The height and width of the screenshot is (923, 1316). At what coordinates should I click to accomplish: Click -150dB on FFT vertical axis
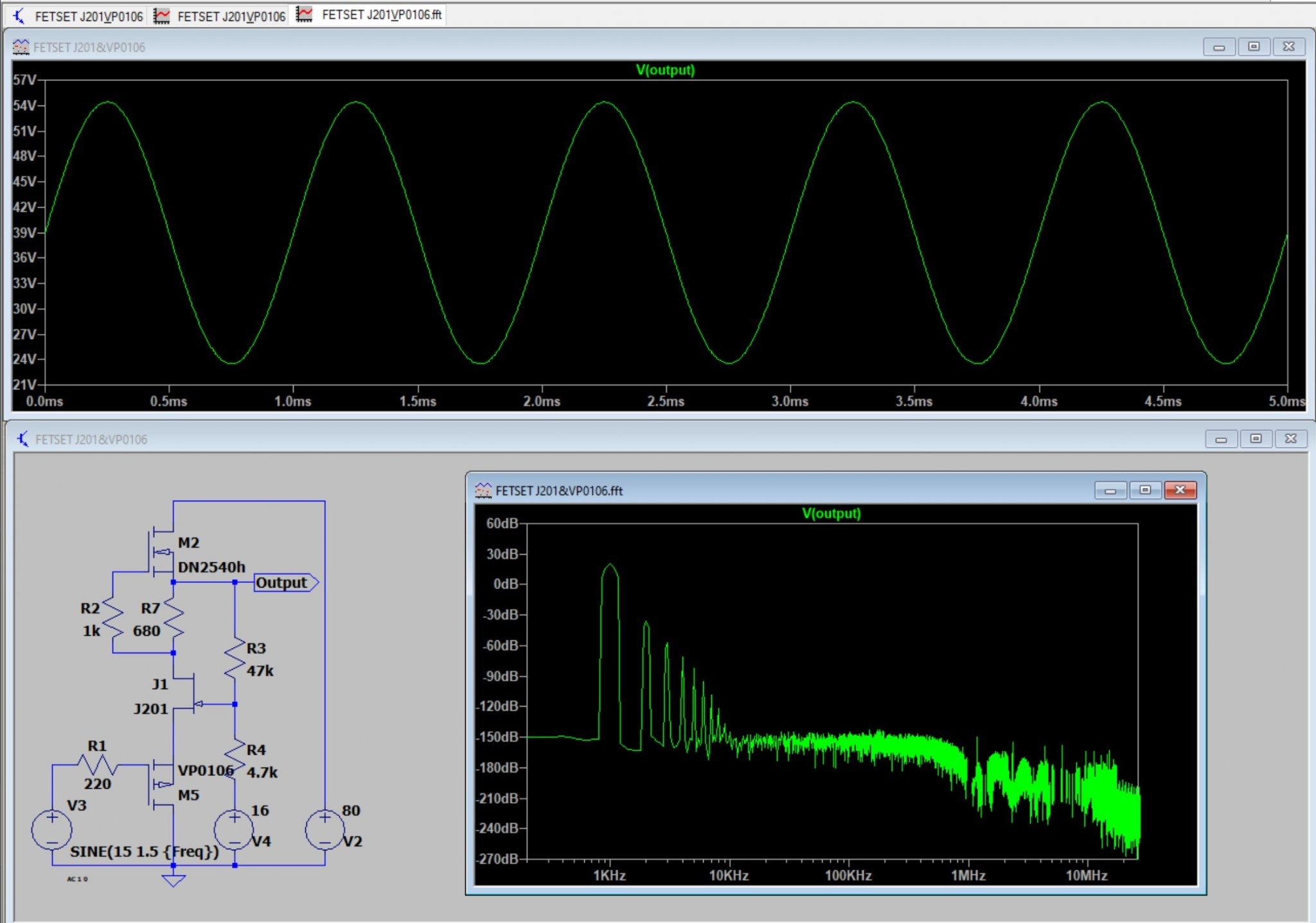[497, 737]
